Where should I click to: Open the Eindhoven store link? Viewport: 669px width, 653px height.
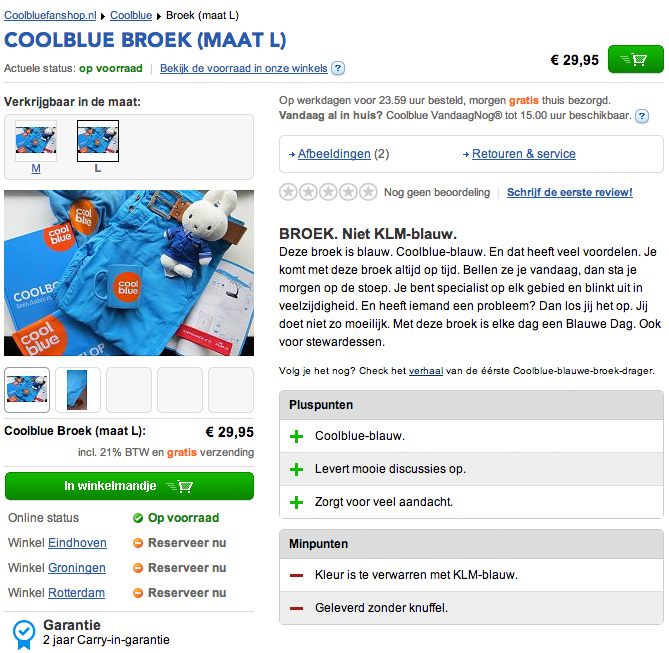(77, 543)
